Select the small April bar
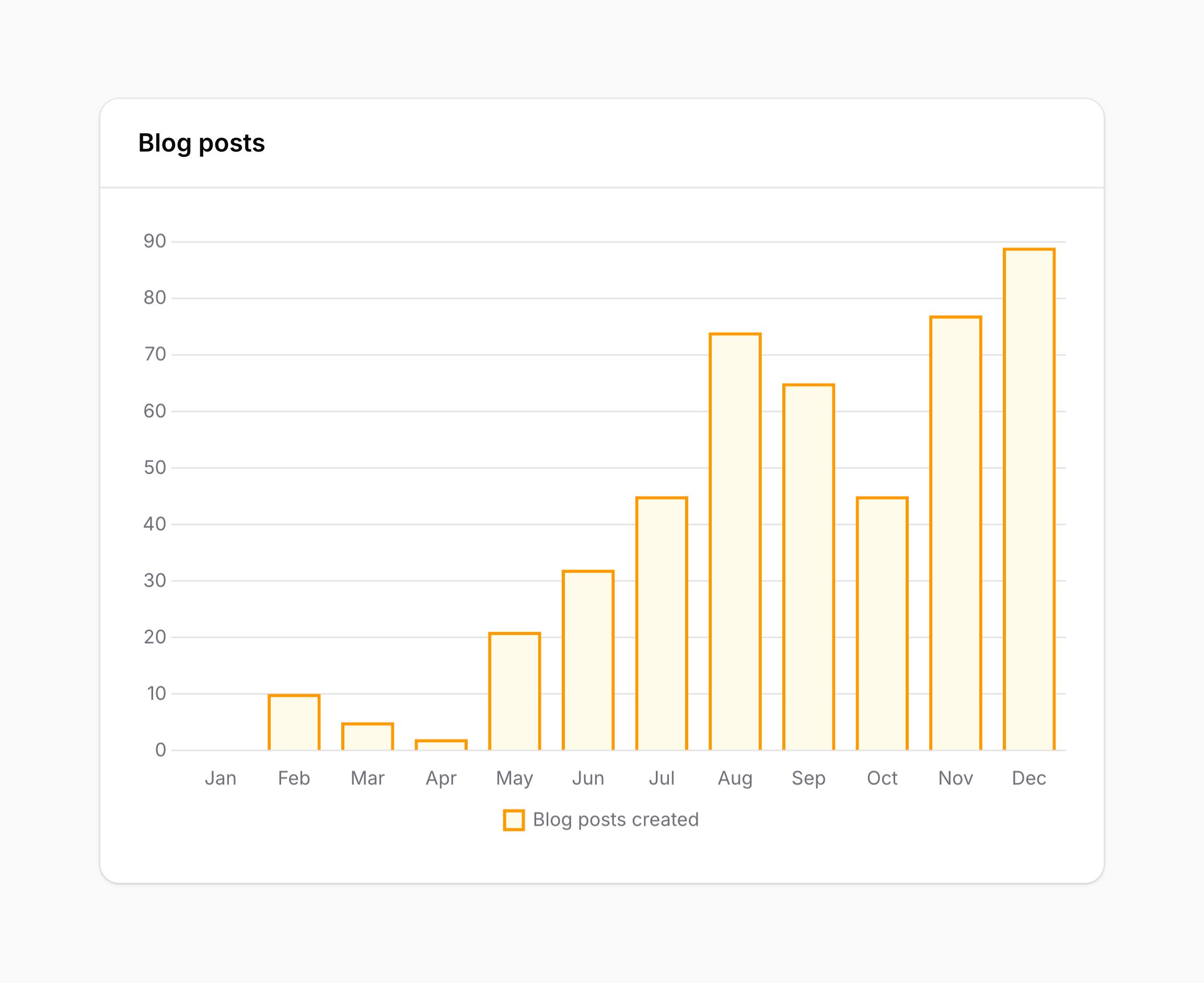The image size is (1204, 983). click(x=441, y=745)
